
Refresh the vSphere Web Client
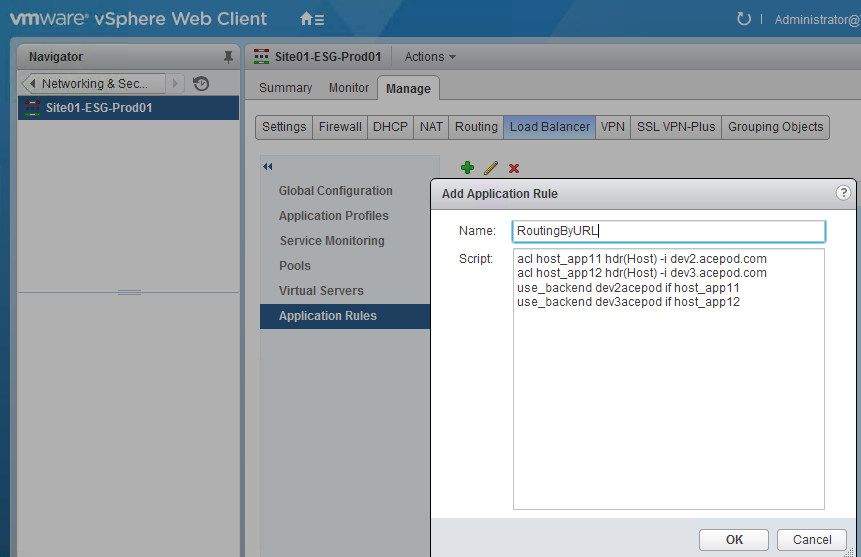pyautogui.click(x=743, y=19)
